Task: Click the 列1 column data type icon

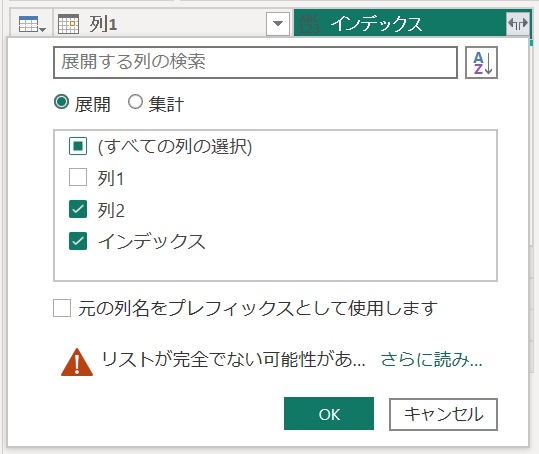Action: 68,24
